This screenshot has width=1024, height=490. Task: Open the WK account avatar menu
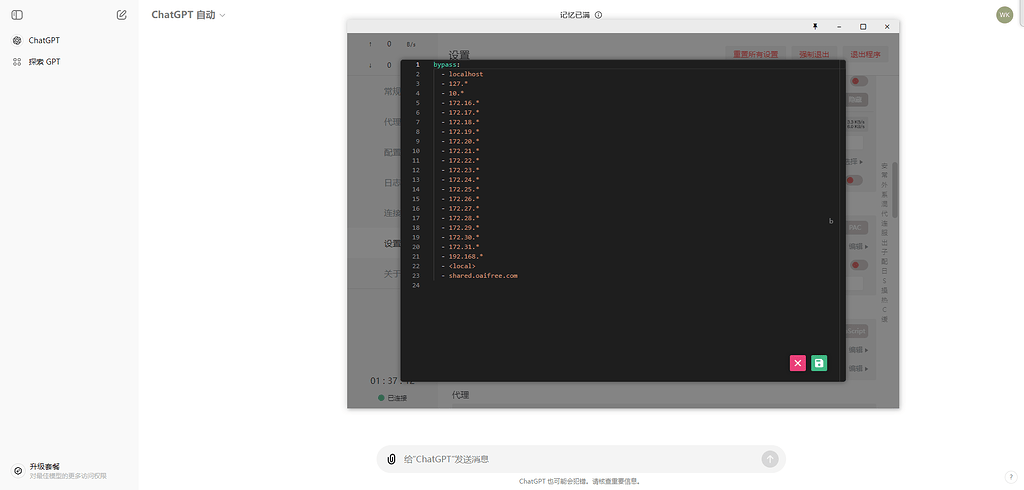(x=1004, y=15)
